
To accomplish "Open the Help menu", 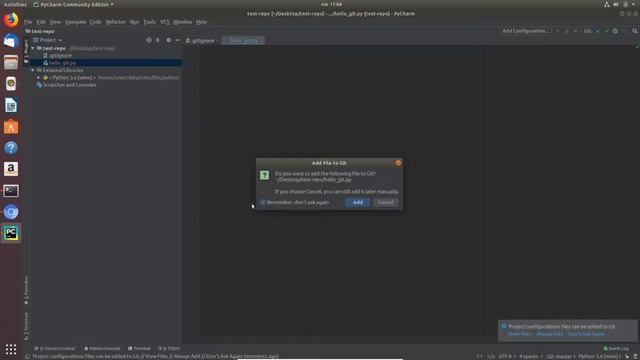I will pos(201,22).
